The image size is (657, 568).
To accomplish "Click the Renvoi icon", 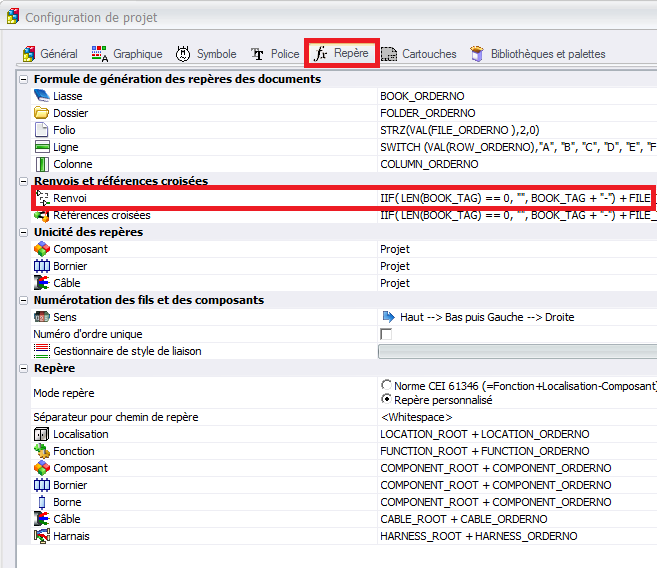I will point(42,198).
